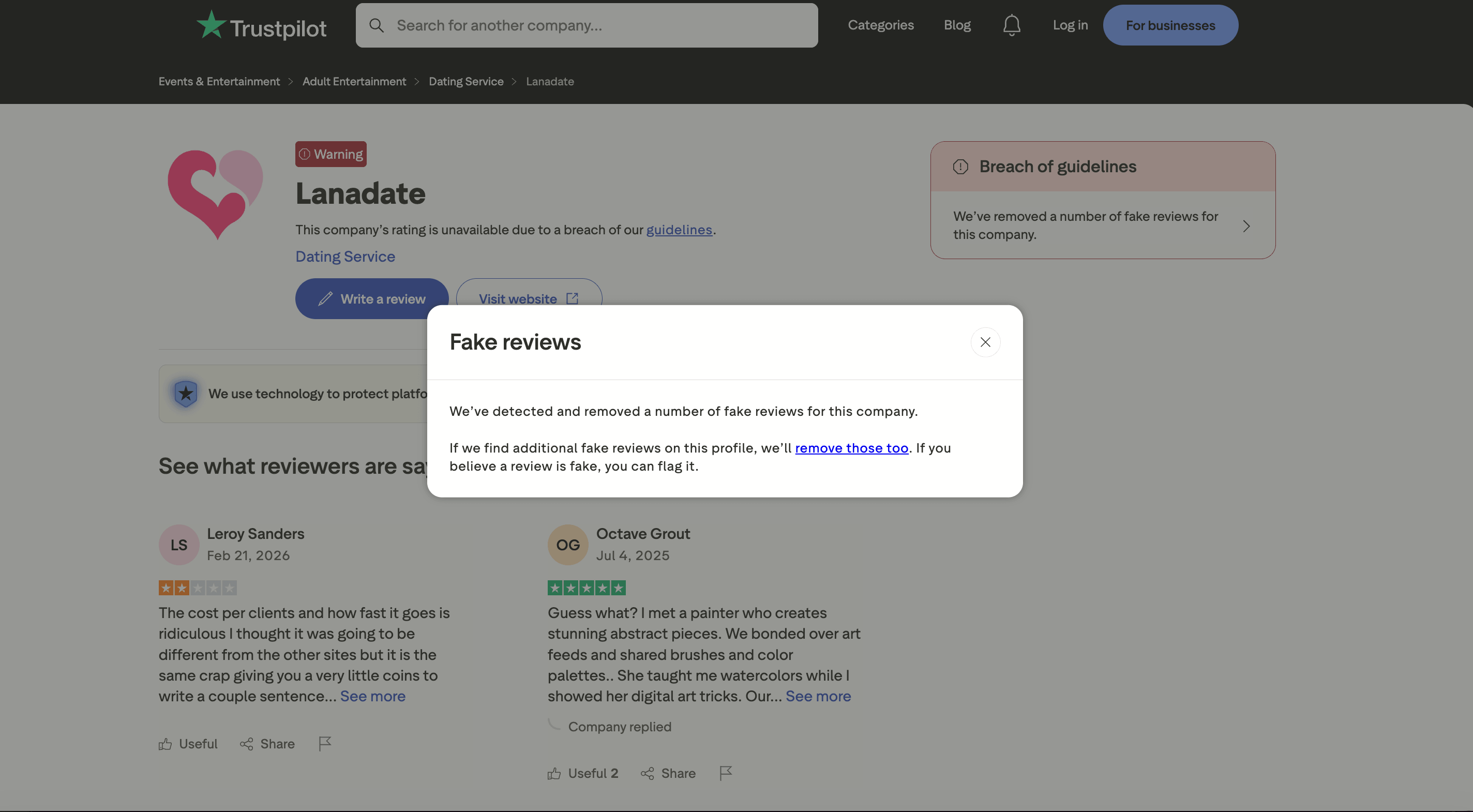
Task: Open the 'remove those too' link
Action: tap(851, 448)
